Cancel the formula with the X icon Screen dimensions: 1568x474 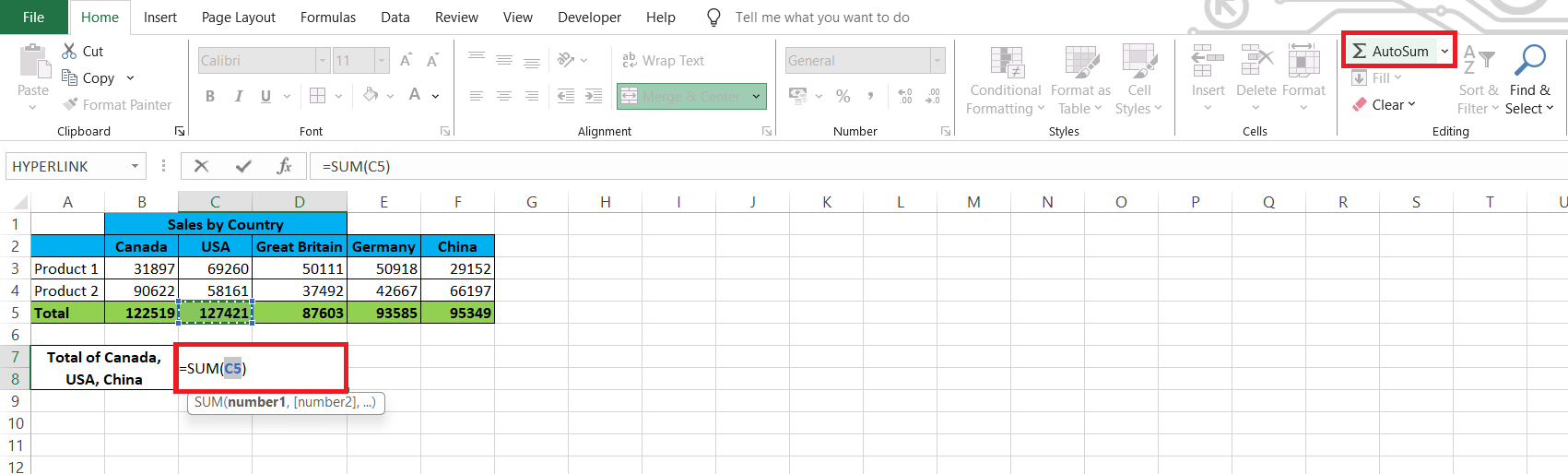click(x=201, y=166)
